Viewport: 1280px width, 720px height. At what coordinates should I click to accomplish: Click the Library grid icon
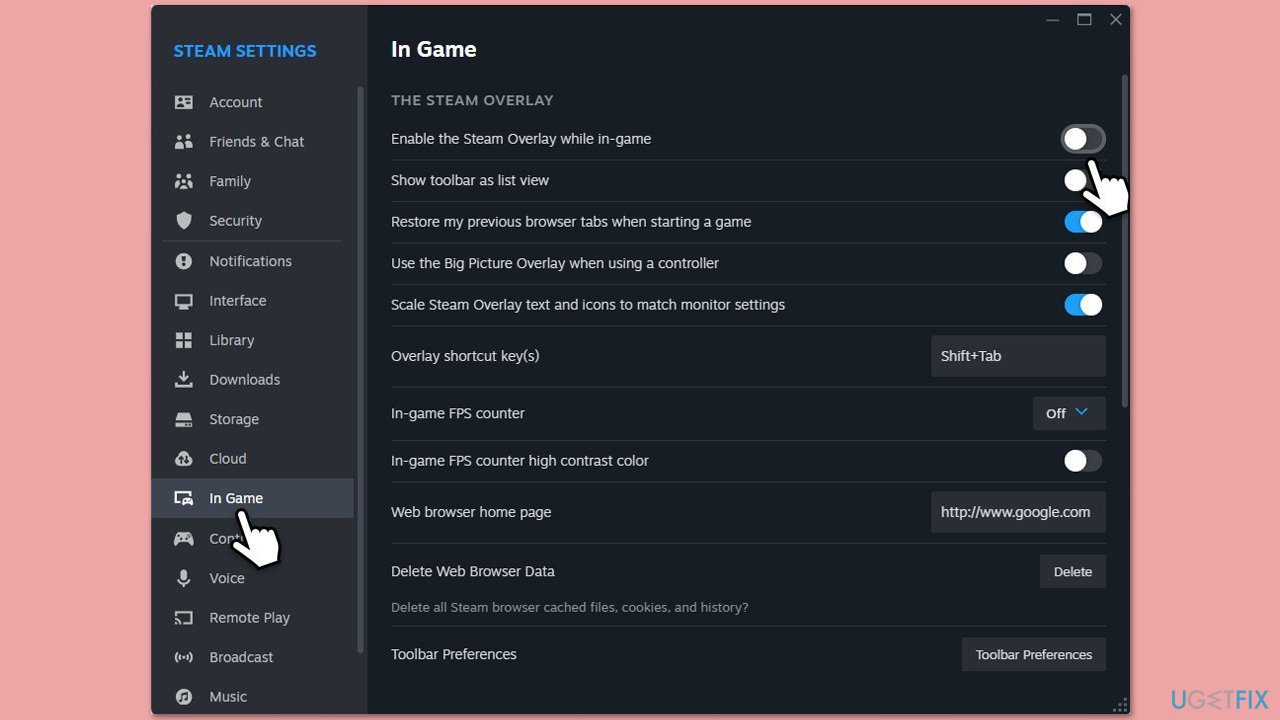[184, 340]
